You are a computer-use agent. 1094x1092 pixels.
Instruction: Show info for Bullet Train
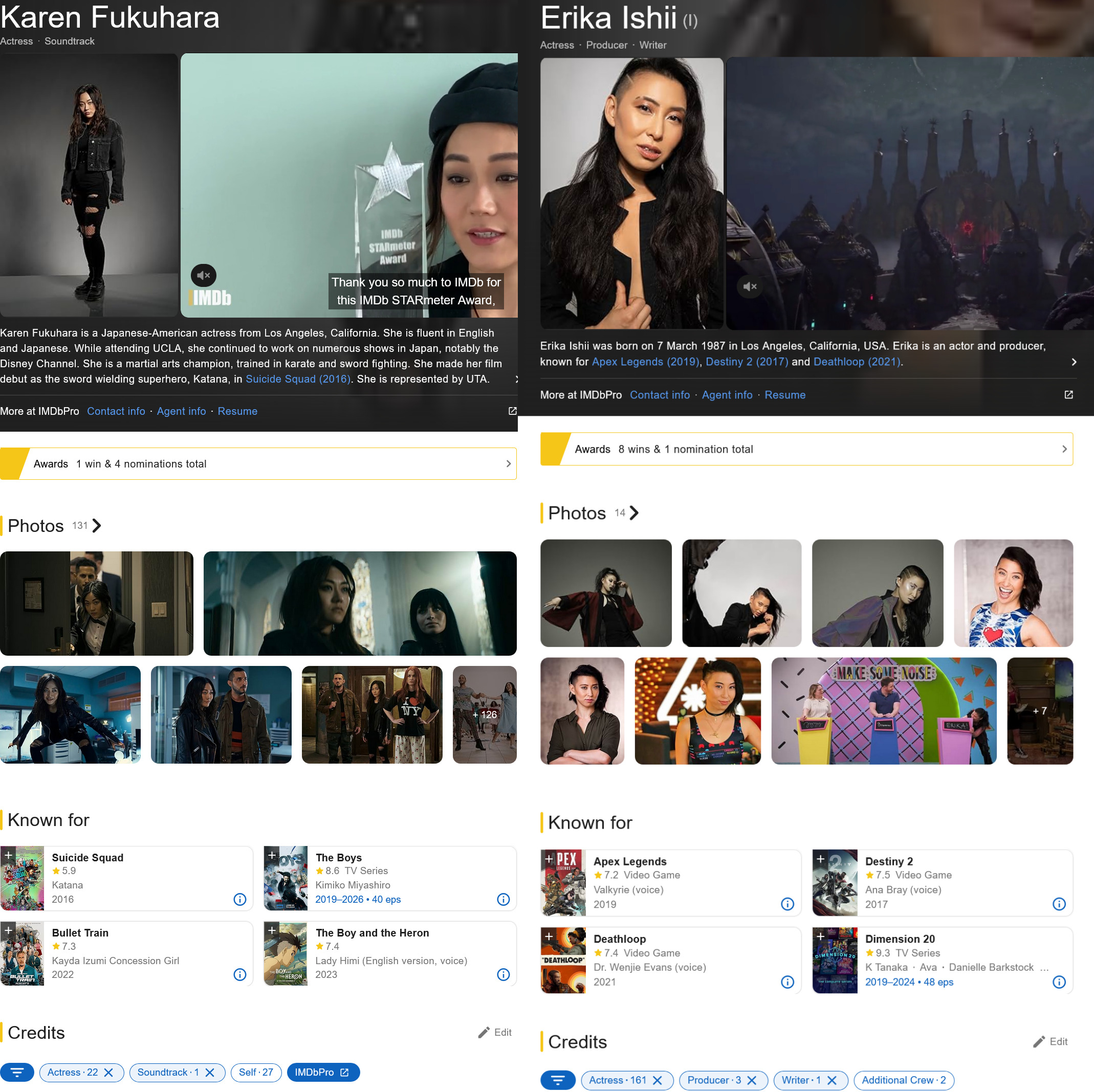240,974
